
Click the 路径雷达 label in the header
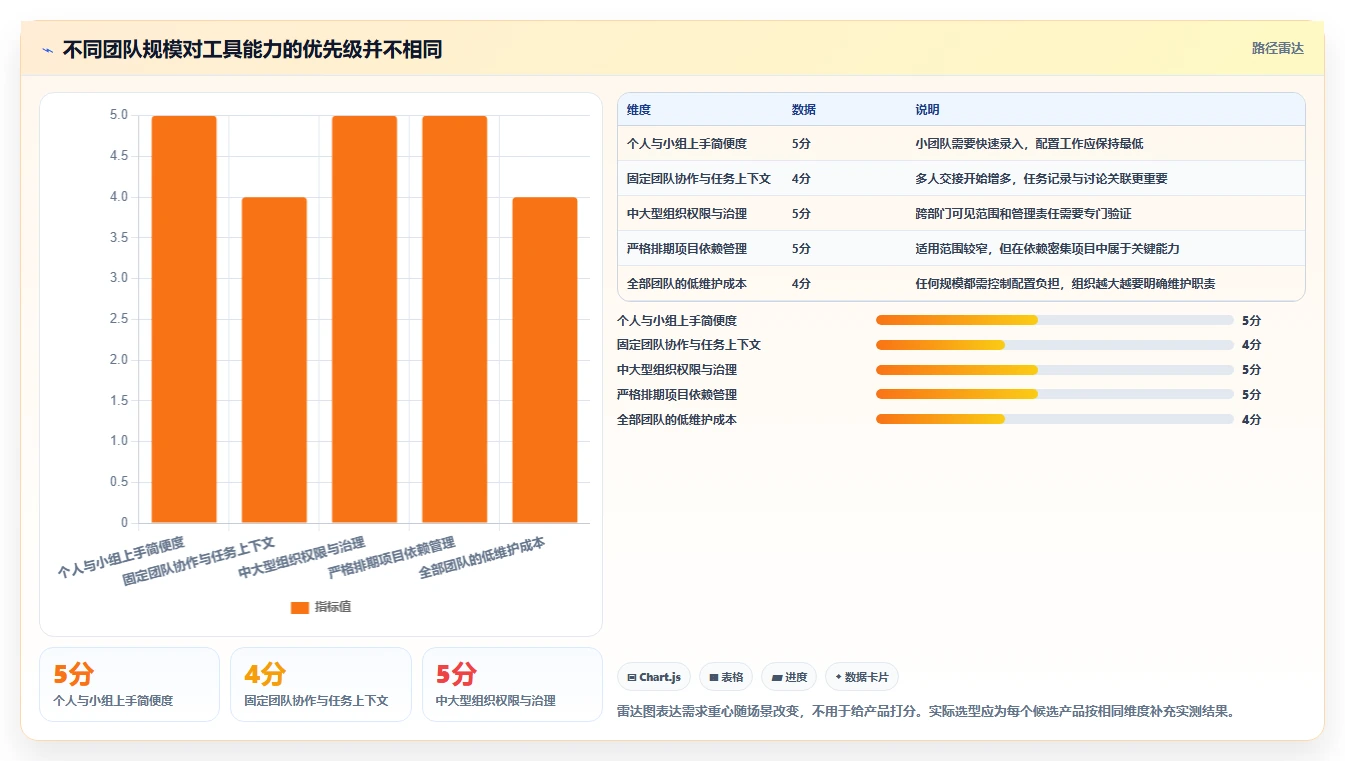pos(1278,48)
